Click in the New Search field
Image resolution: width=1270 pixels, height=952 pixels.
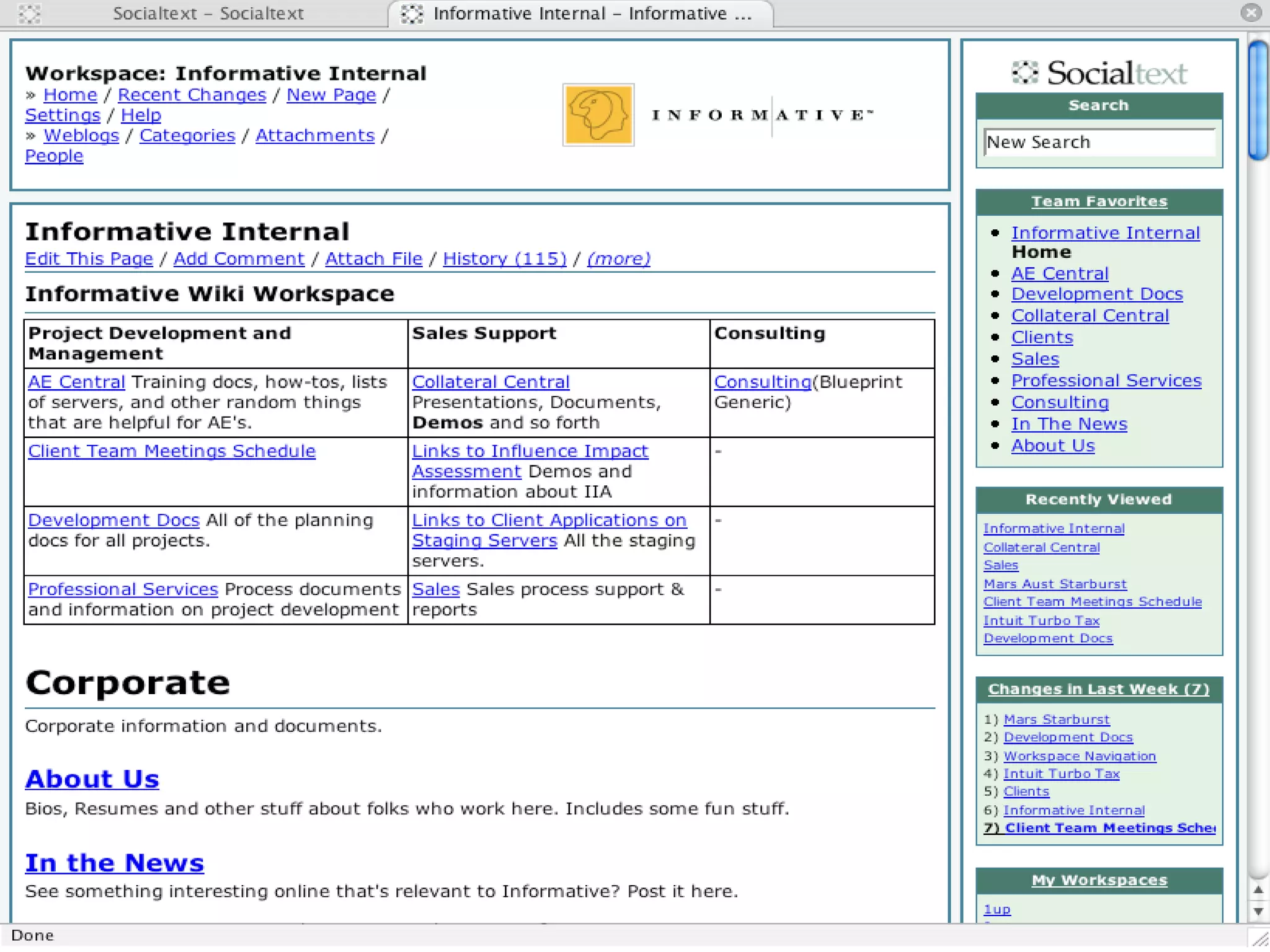[x=1098, y=143]
